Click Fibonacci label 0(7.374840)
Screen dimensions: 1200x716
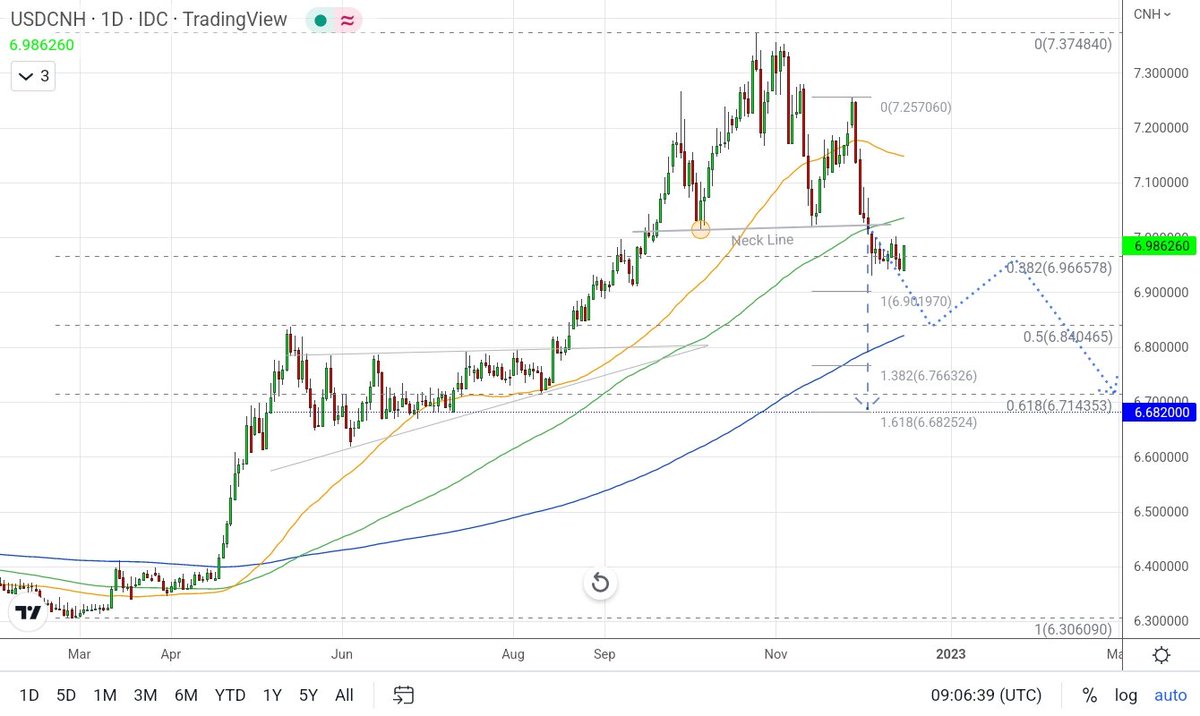pos(1074,44)
